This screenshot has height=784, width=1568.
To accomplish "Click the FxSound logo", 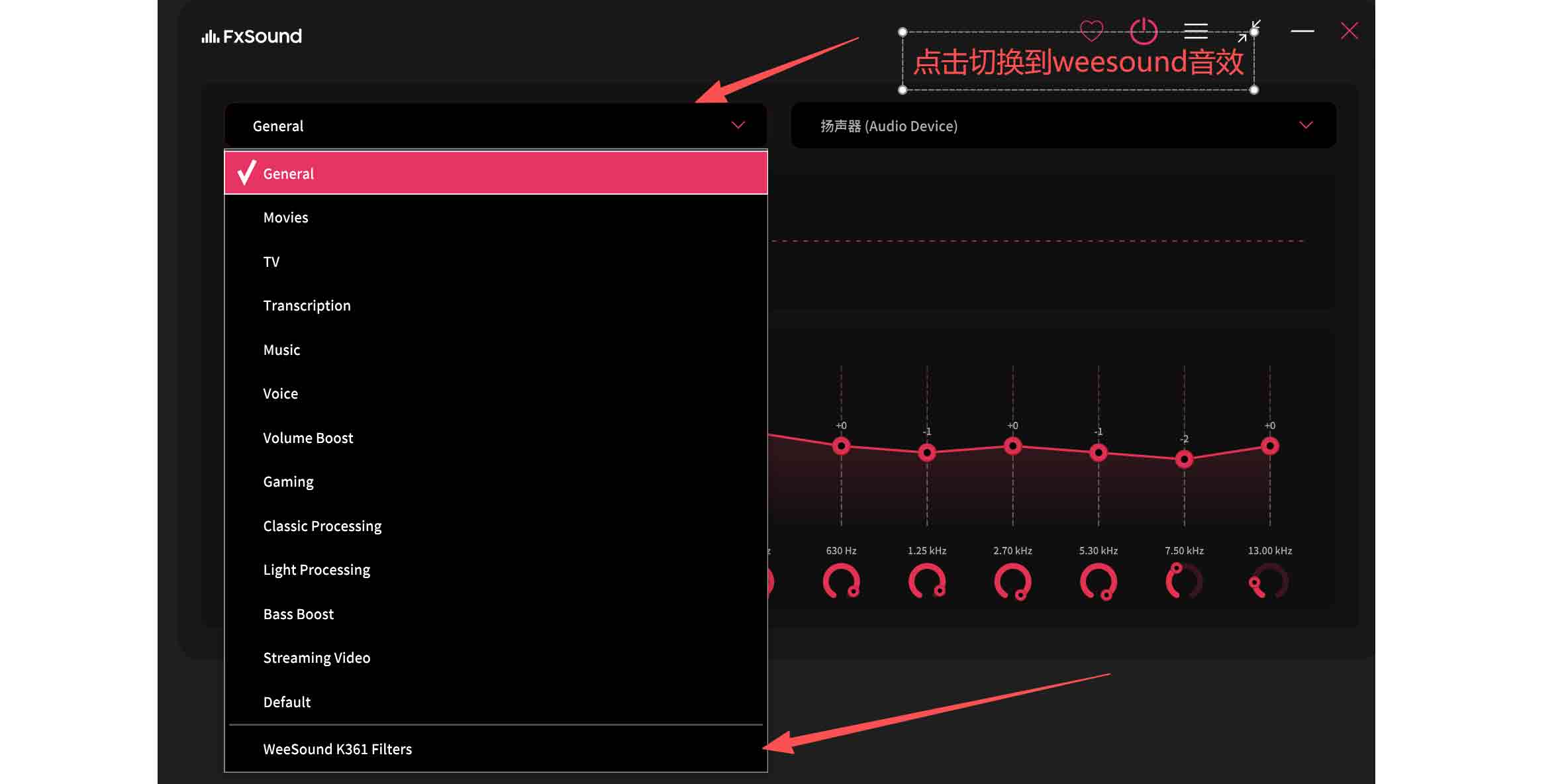I will point(250,36).
